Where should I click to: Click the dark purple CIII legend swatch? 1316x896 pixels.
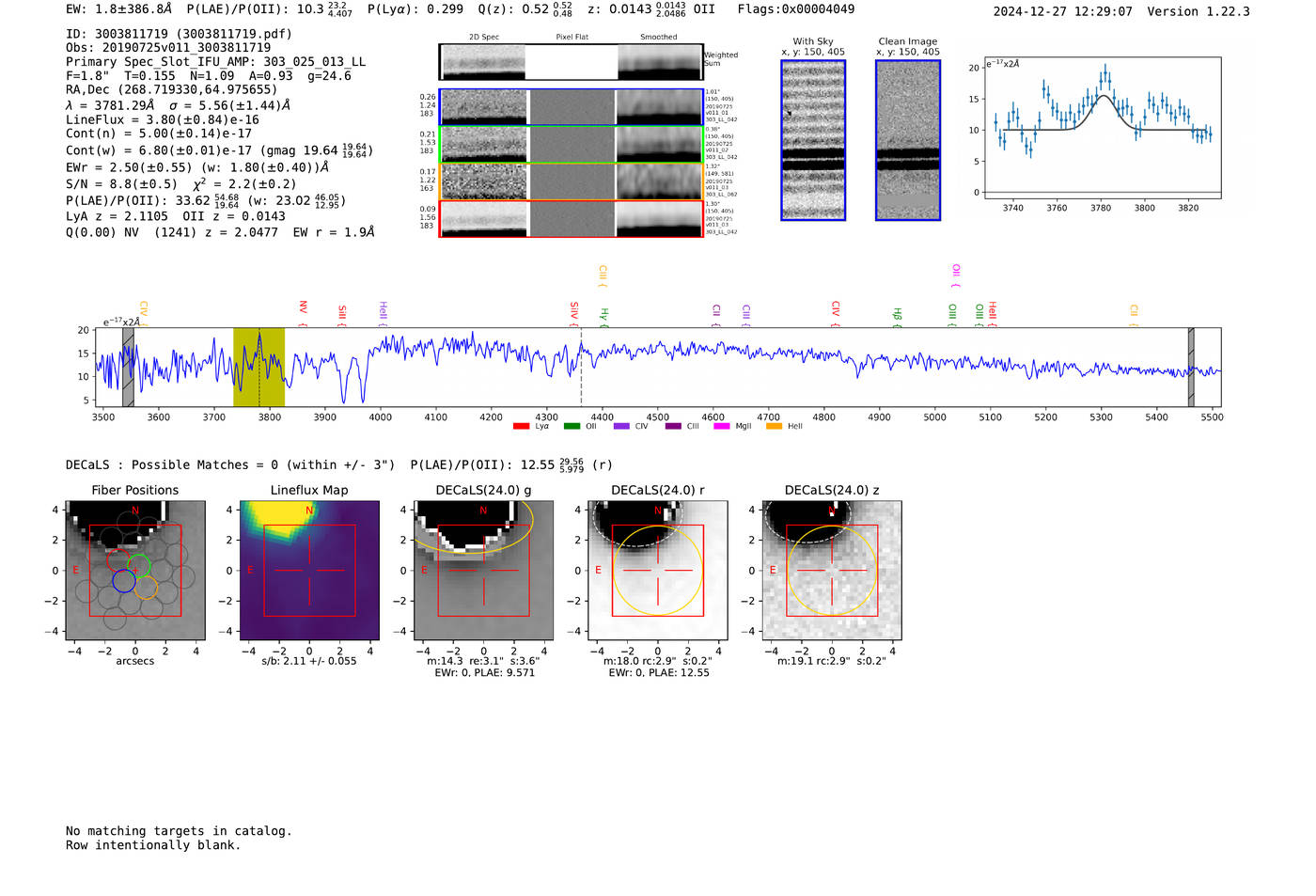pos(673,426)
